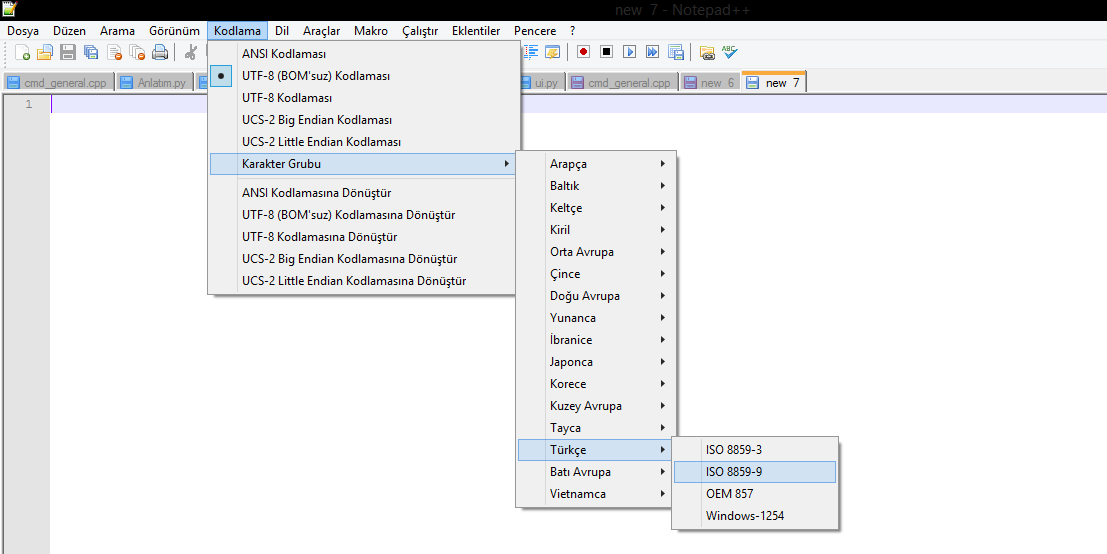Select ISO 8859-9 Turkish encoding
The image size is (1107, 554).
[x=755, y=472]
